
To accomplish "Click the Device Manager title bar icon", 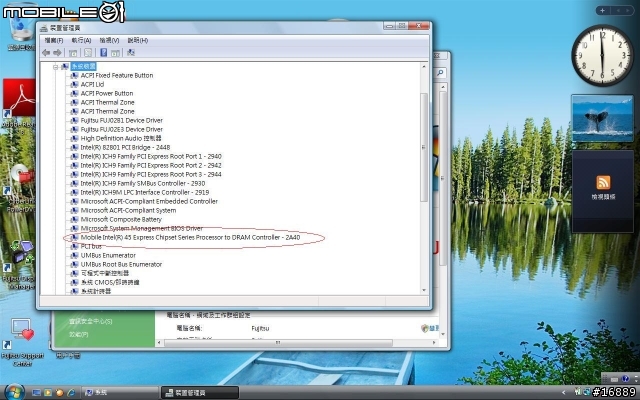I will pos(44,28).
